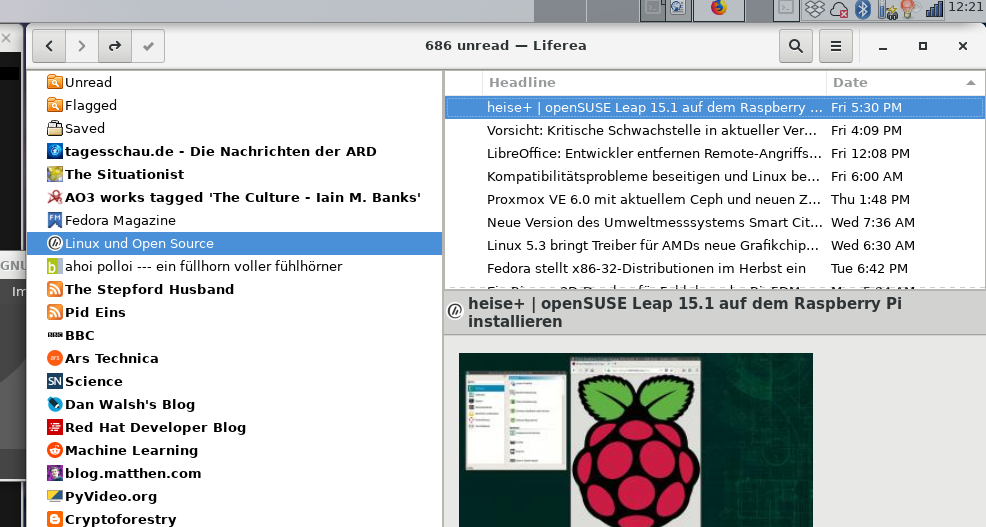Click the heise icon beside article title
This screenshot has width=986, height=527.
click(455, 311)
